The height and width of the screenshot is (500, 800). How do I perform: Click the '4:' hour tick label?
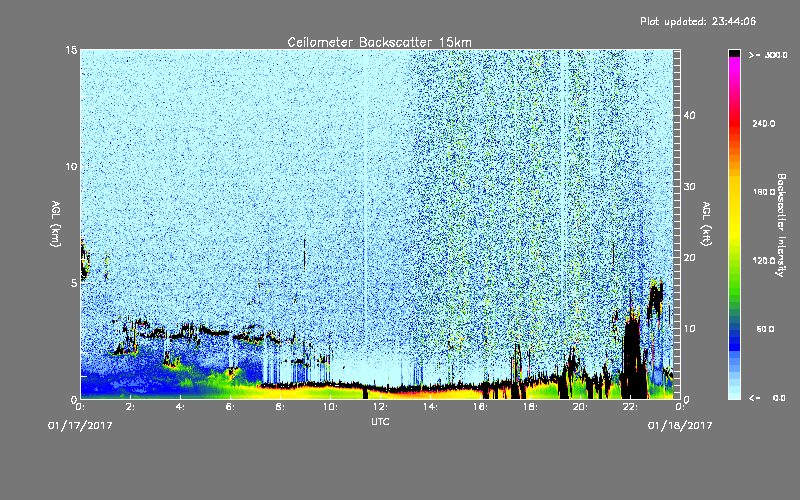pyautogui.click(x=181, y=407)
